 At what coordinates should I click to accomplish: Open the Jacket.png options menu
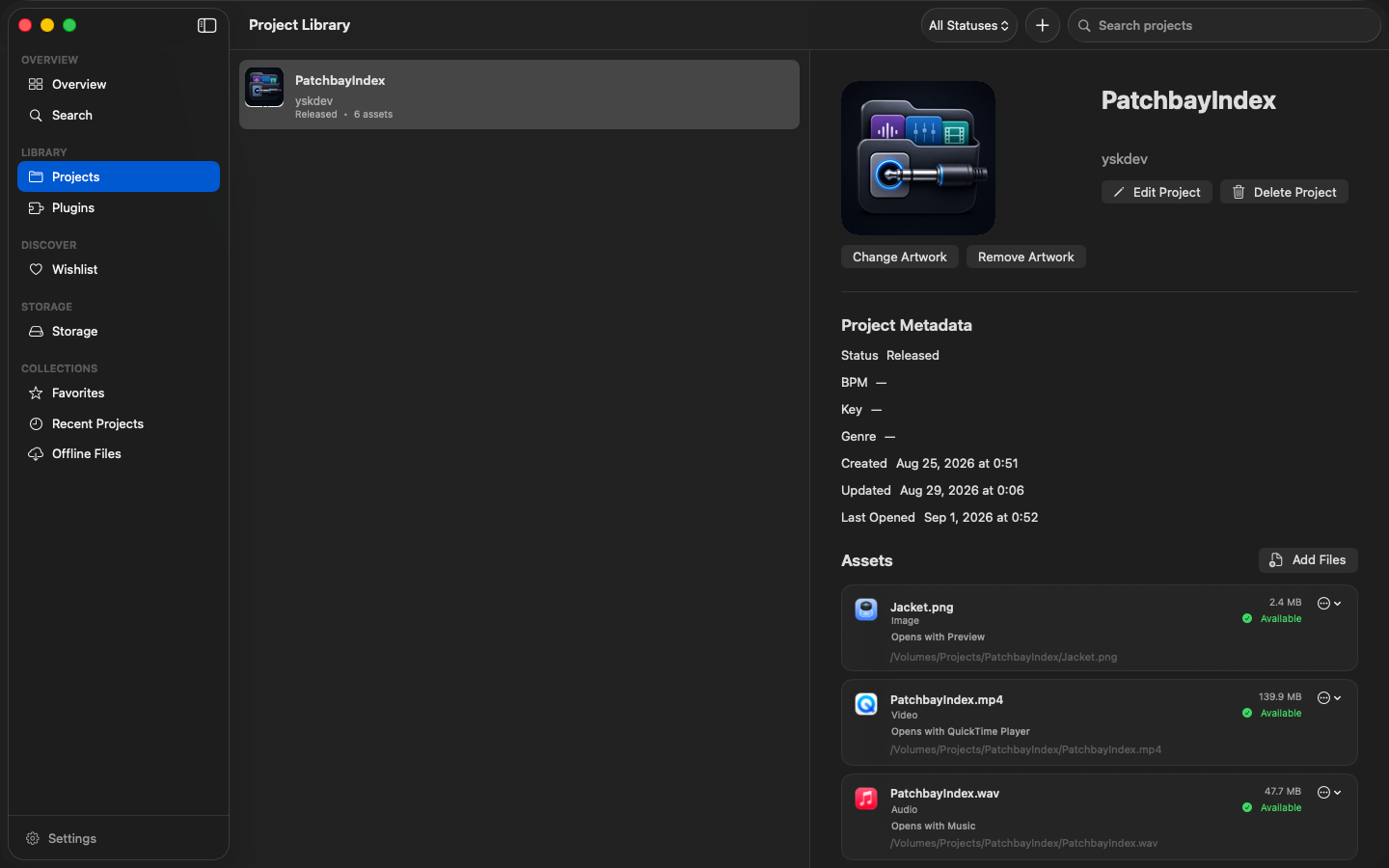[1329, 604]
